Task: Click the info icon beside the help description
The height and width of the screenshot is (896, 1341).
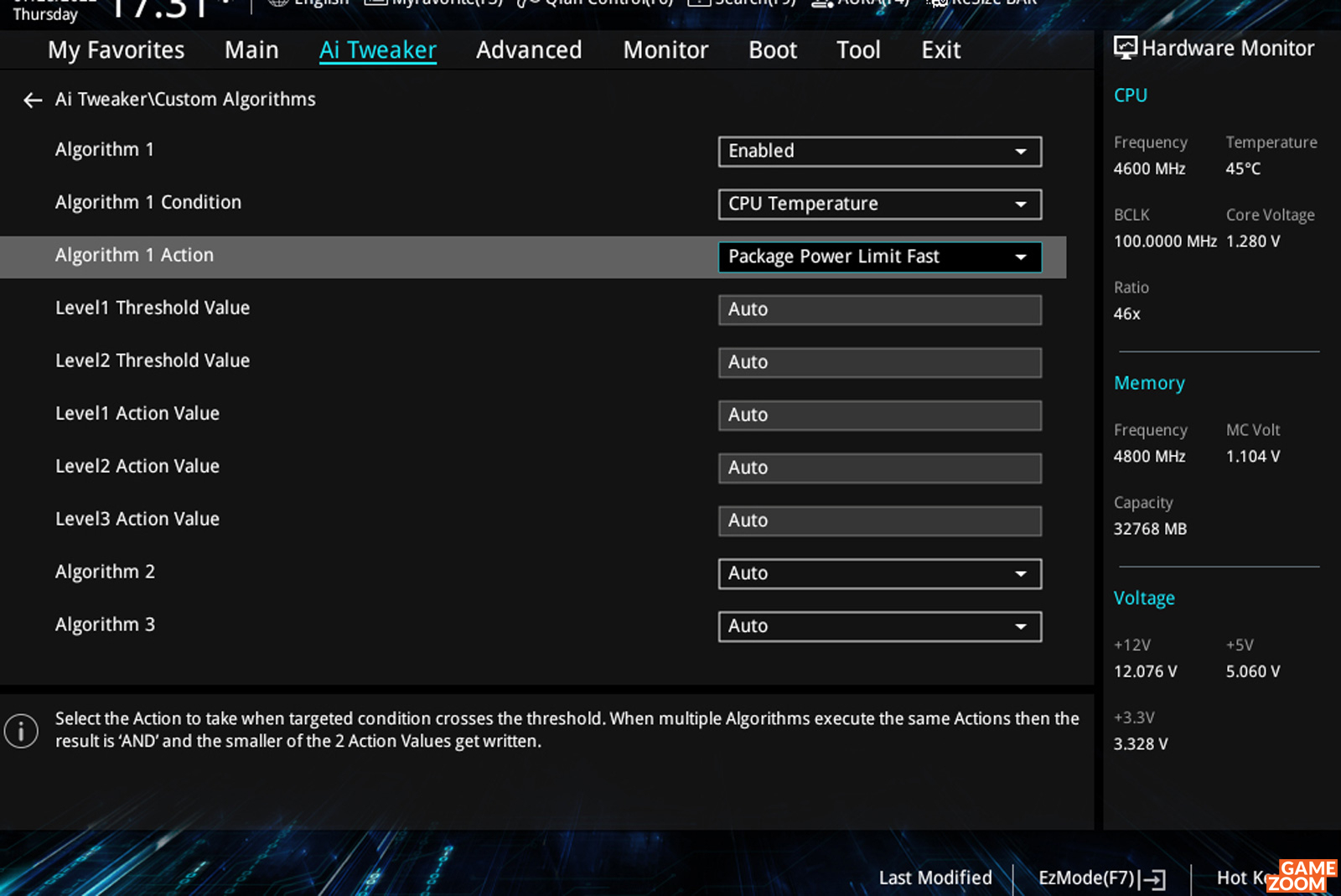Action: tap(21, 731)
